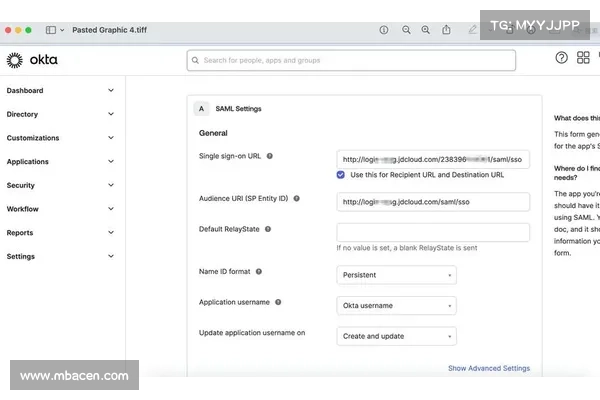Image resolution: width=600 pixels, height=400 pixels.
Task: Open Update application username on dropdown
Action: pyautogui.click(x=397, y=336)
